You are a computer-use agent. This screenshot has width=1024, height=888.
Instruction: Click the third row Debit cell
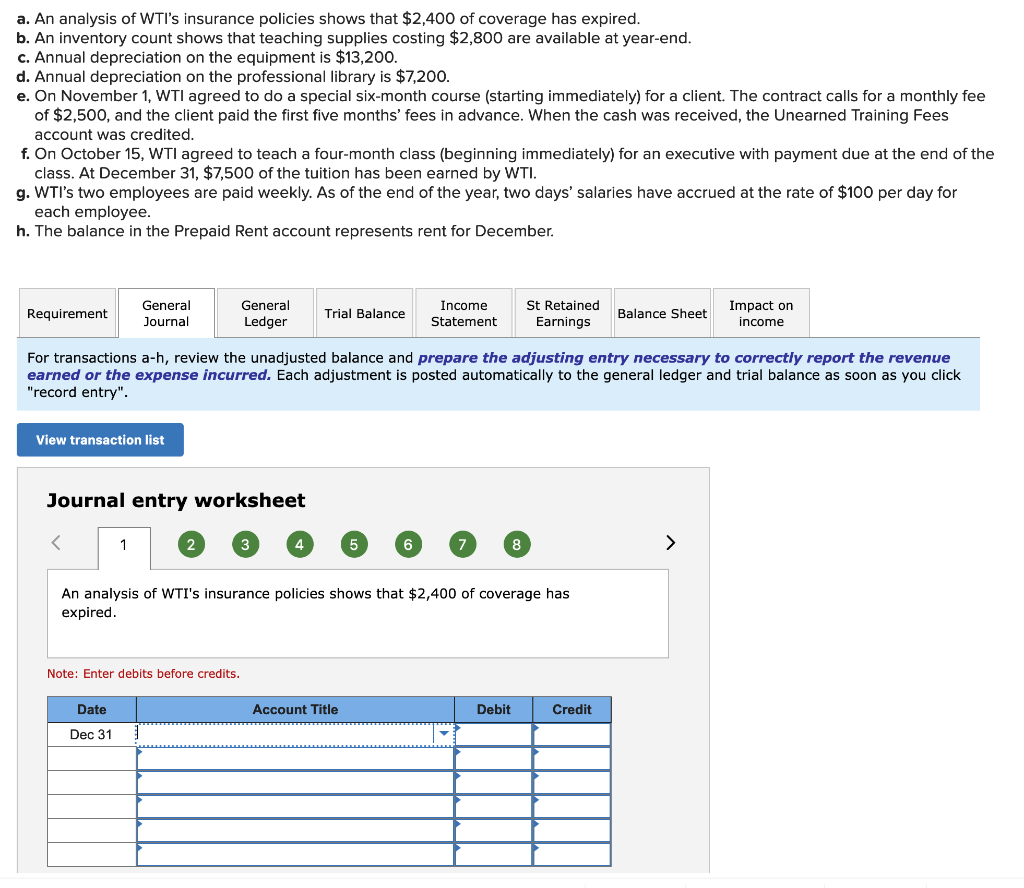coord(494,783)
